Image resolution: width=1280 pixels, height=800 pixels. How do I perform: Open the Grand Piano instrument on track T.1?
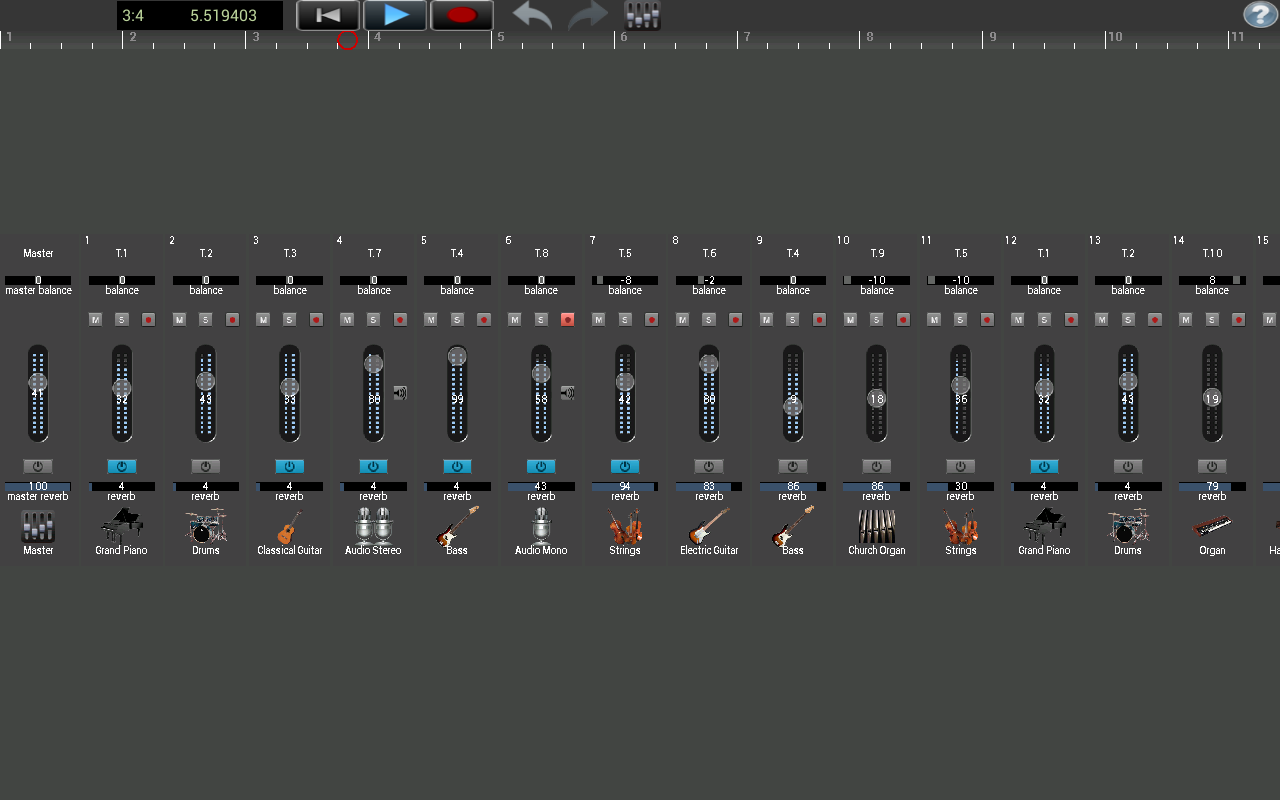tap(120, 528)
